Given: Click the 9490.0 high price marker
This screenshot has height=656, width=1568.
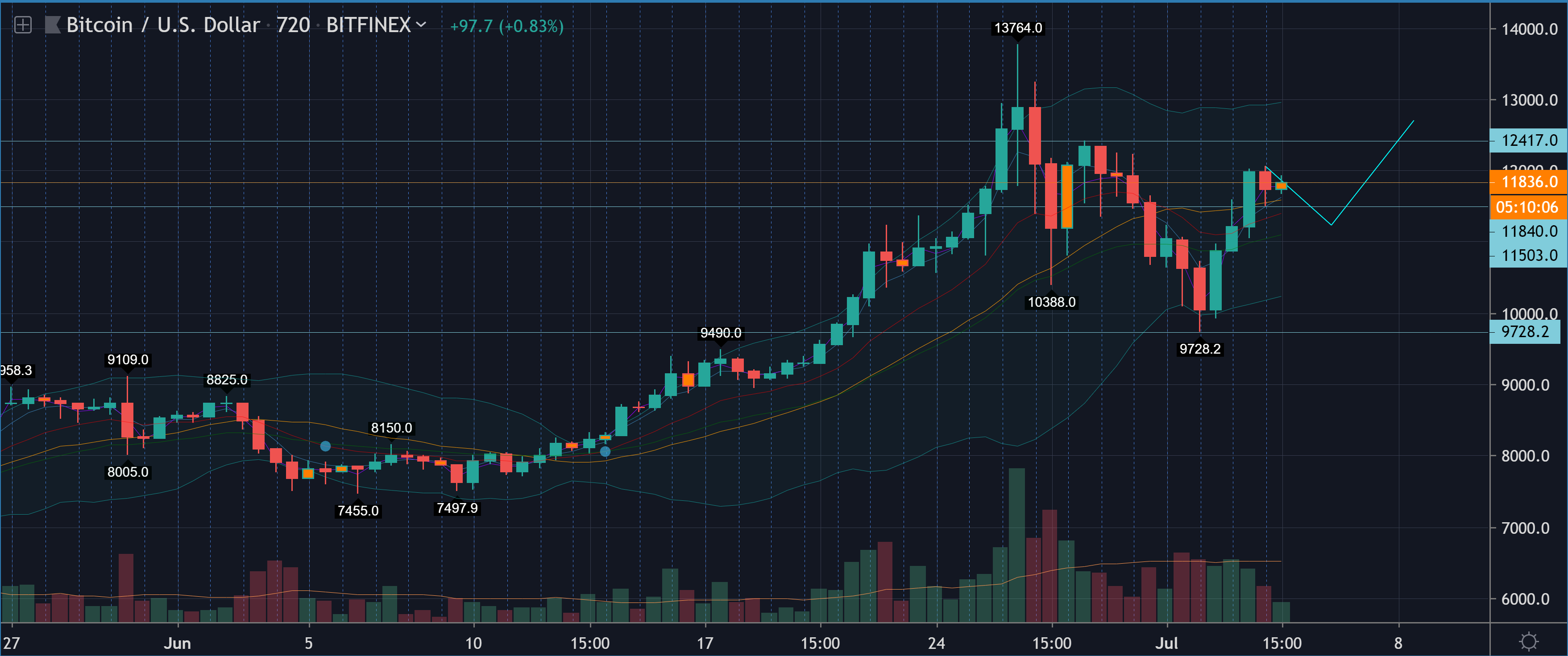Looking at the screenshot, I should tap(721, 333).
